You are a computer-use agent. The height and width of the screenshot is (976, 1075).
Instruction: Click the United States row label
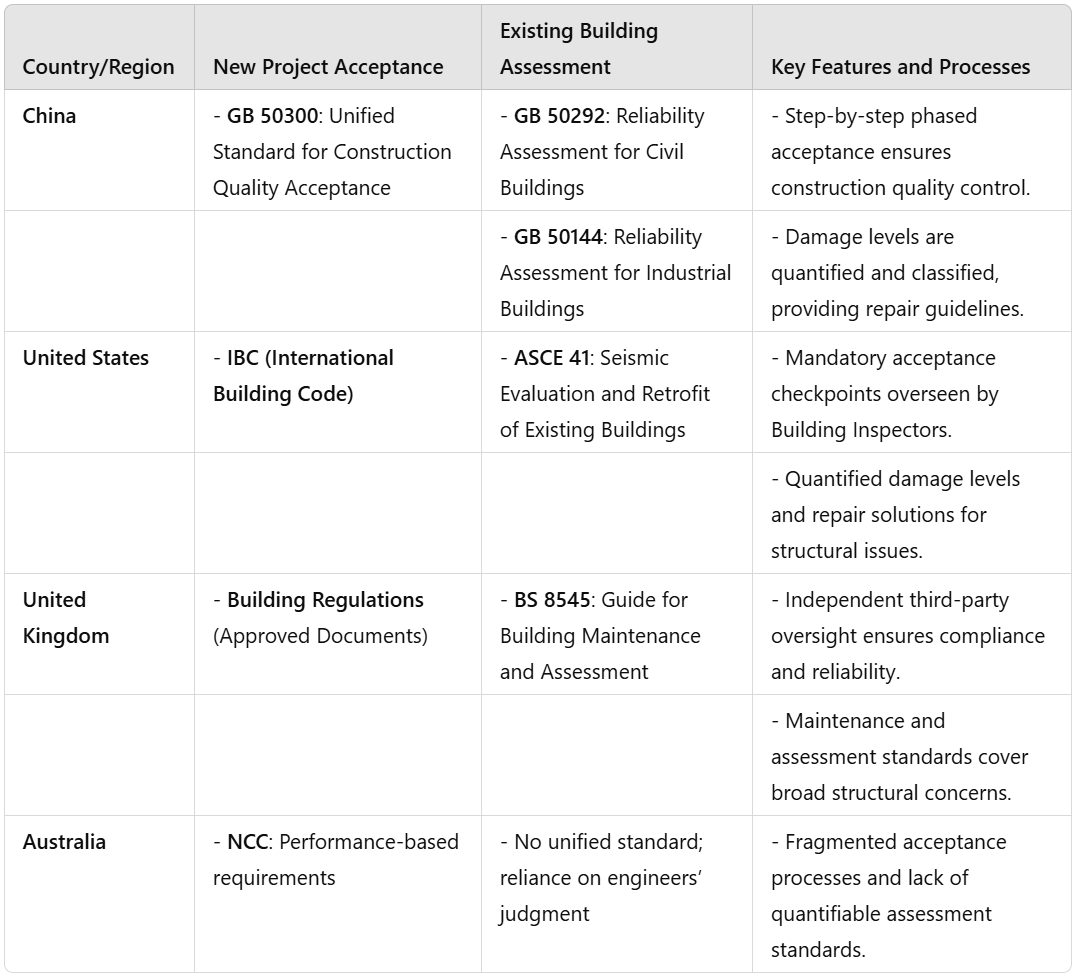86,358
